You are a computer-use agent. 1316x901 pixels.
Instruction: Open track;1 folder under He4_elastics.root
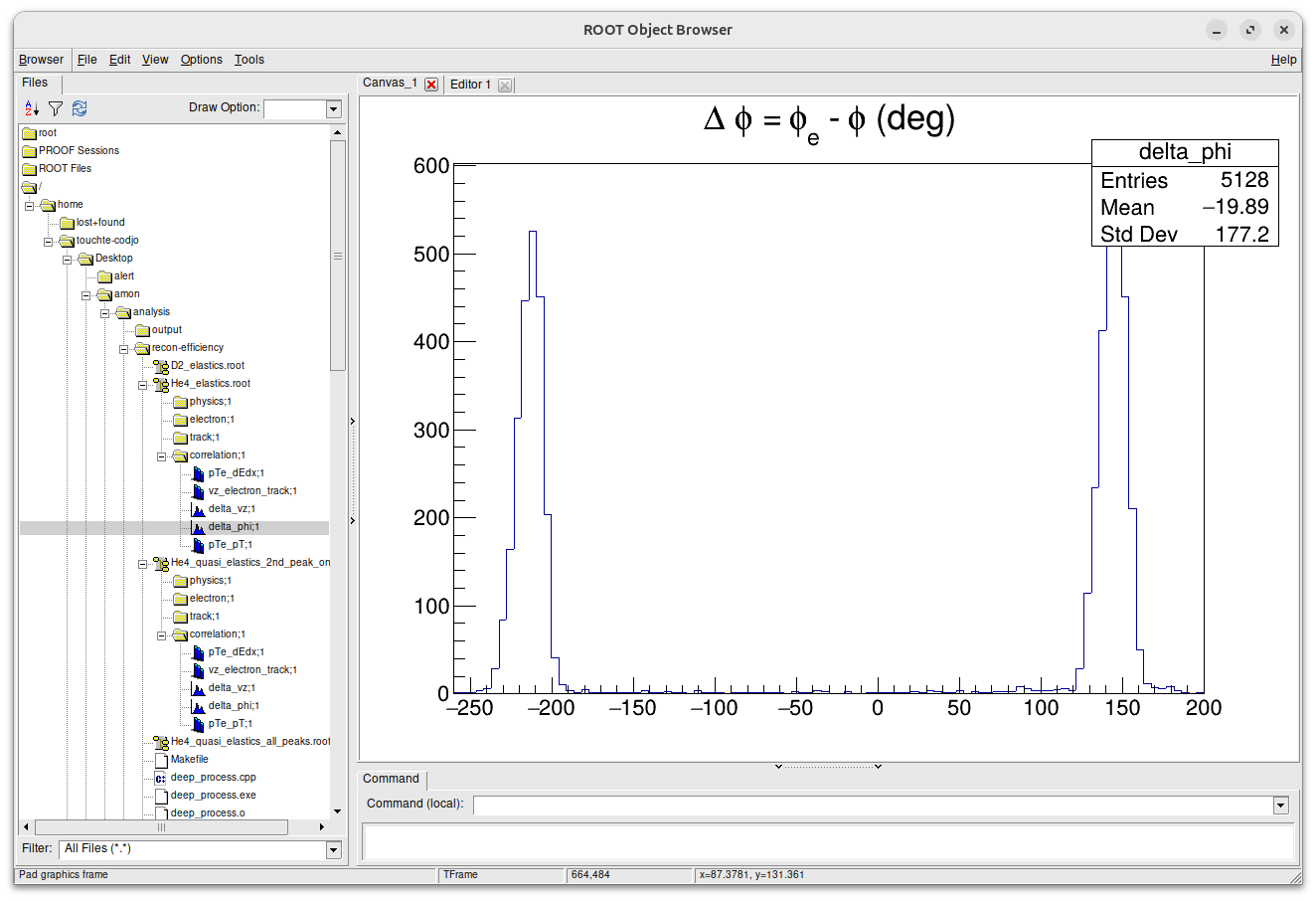[x=180, y=438]
